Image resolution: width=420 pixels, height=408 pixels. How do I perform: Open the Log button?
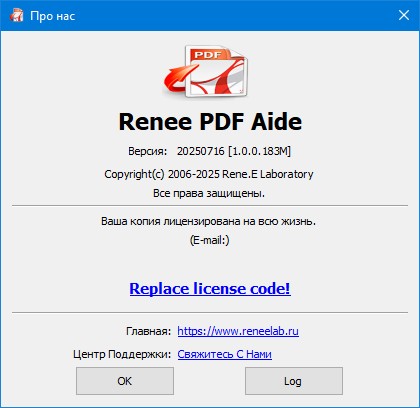(x=294, y=381)
